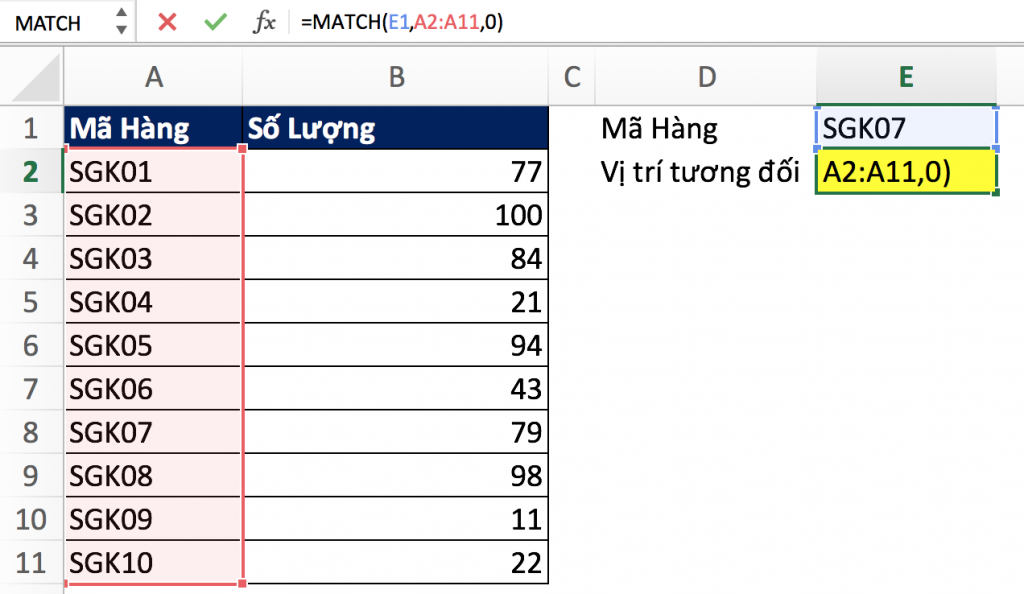
Task: Select column A header
Action: click(153, 77)
